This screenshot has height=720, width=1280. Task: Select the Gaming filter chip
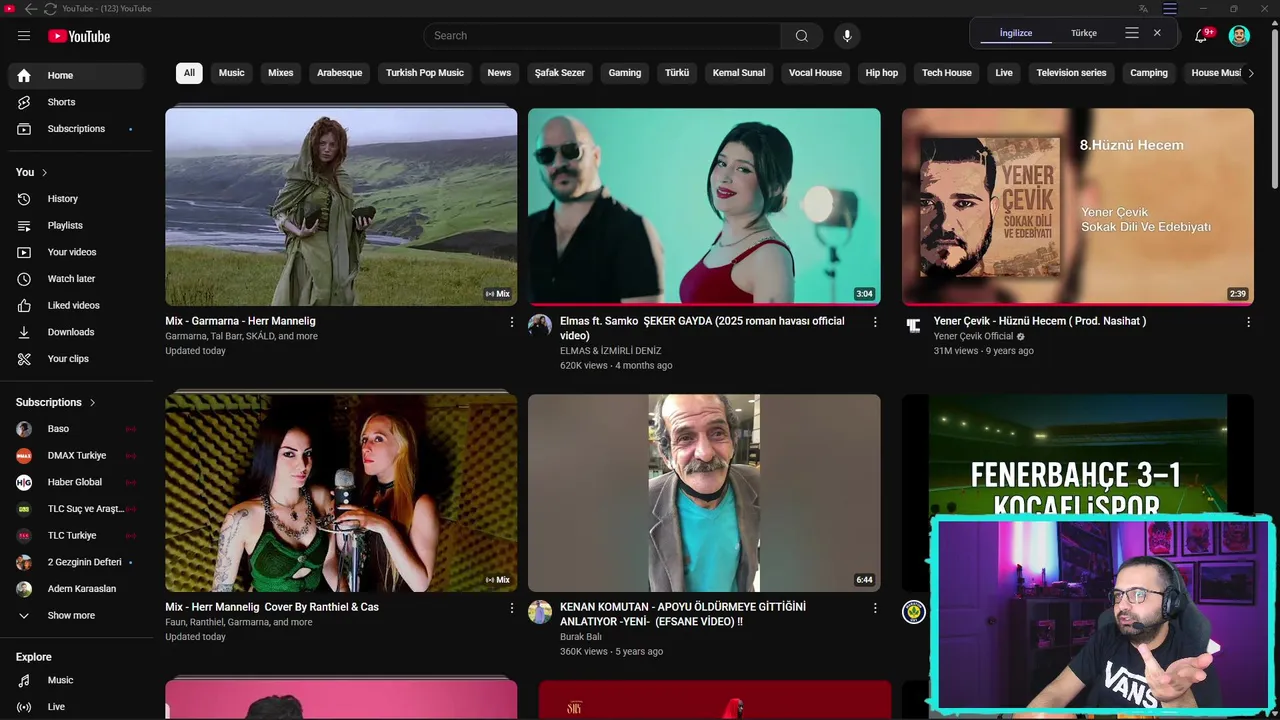click(625, 73)
